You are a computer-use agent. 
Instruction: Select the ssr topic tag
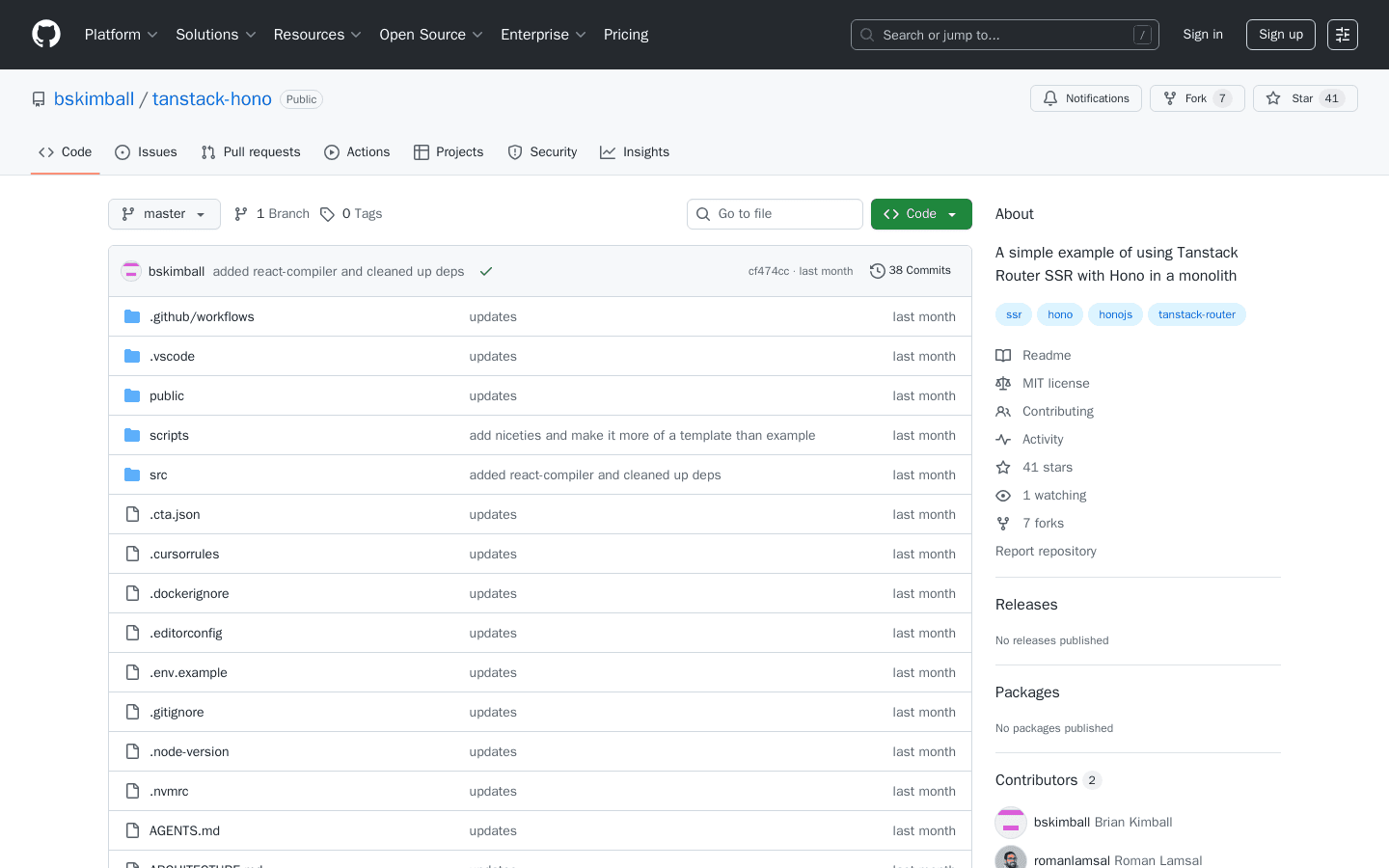click(1014, 314)
